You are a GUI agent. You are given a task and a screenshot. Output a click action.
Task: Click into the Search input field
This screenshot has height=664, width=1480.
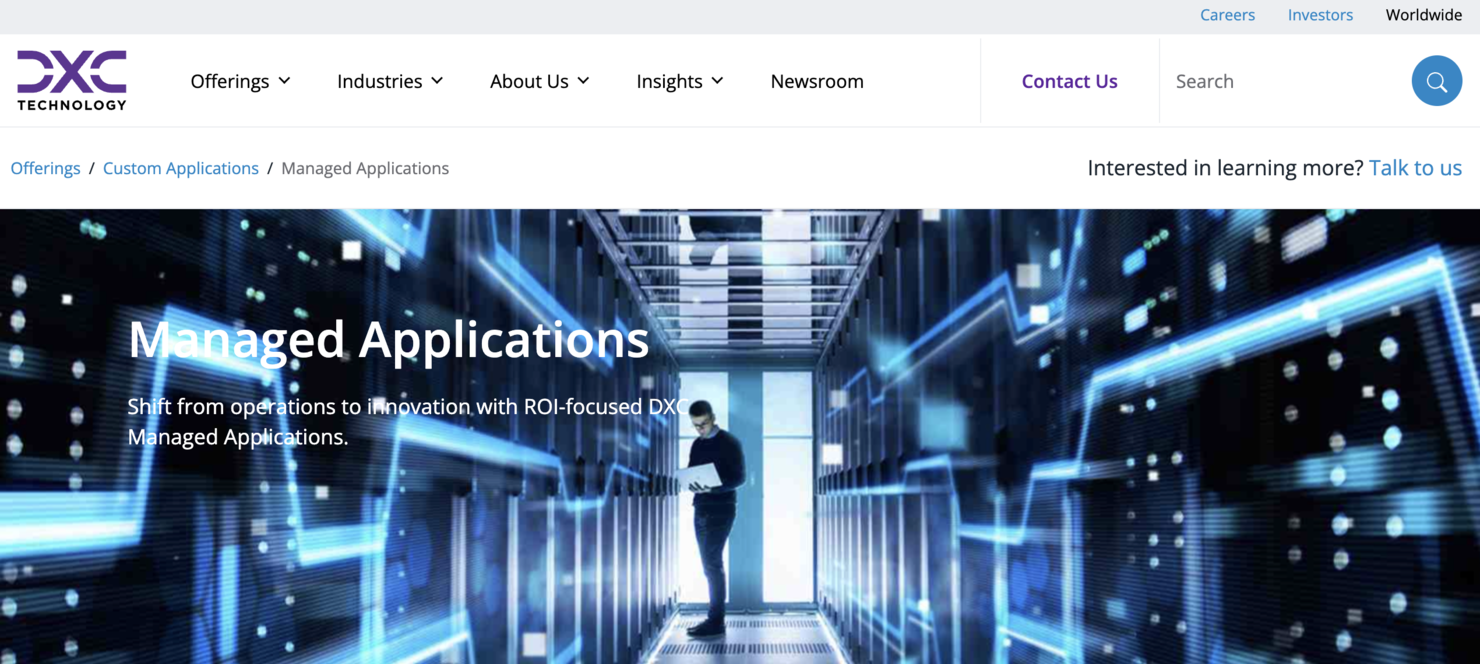point(1286,81)
